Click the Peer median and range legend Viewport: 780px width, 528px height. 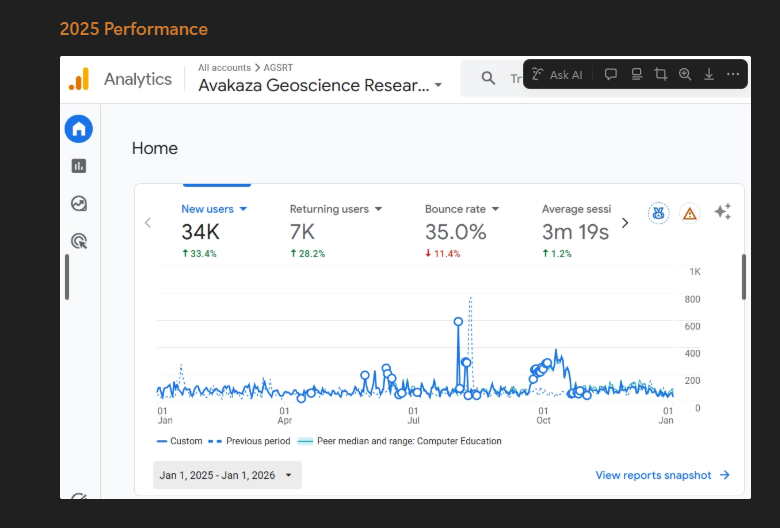tap(399, 441)
